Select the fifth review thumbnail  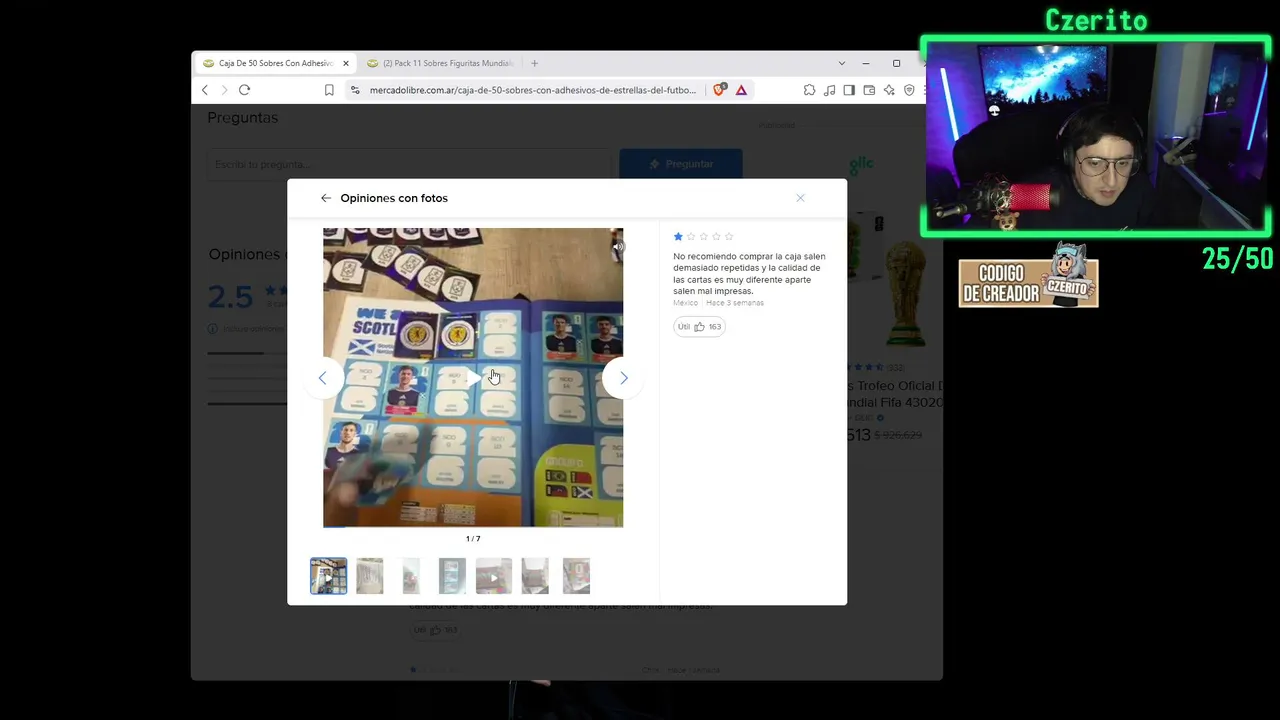[x=494, y=576]
